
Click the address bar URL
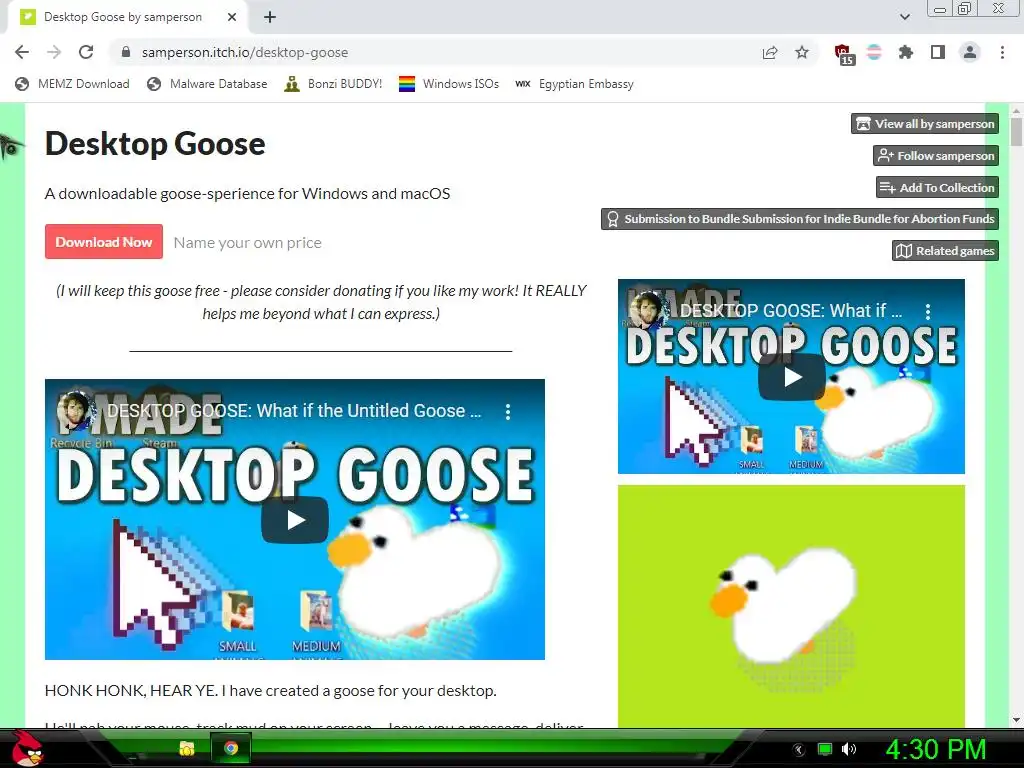pyautogui.click(x=245, y=52)
